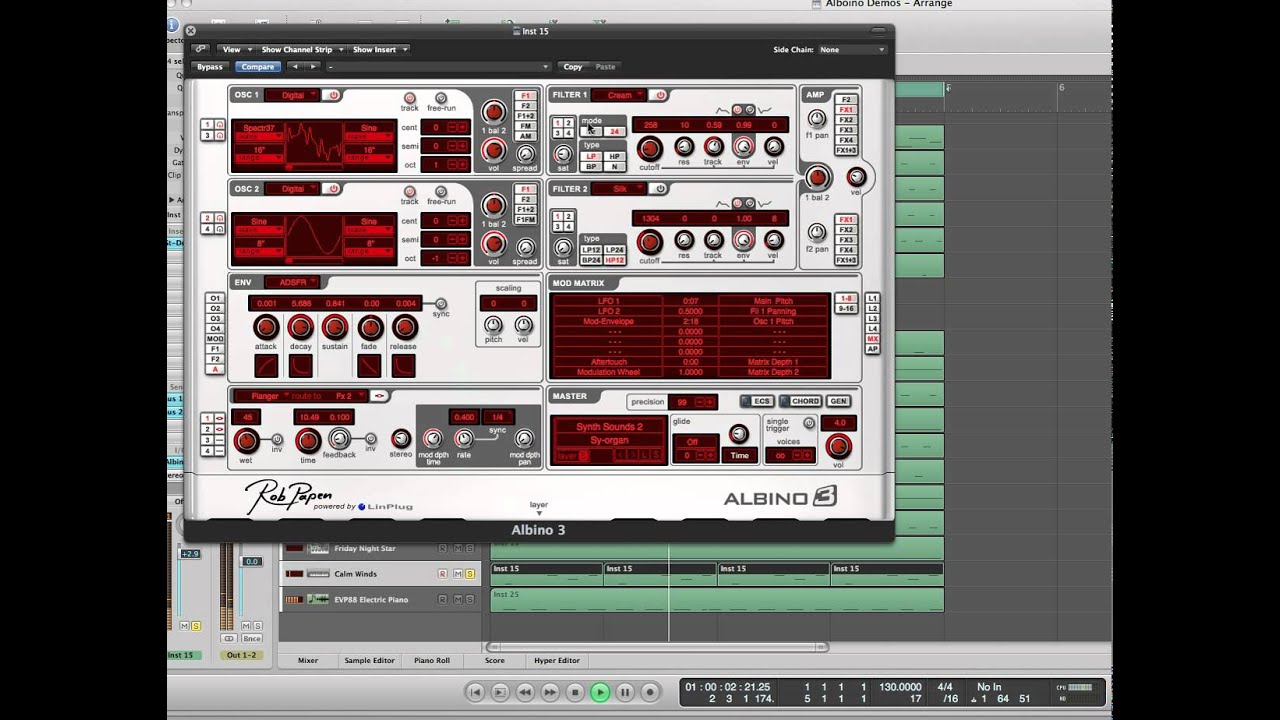Select 24 mode in Filter 1
The height and width of the screenshot is (720, 1280).
point(614,131)
